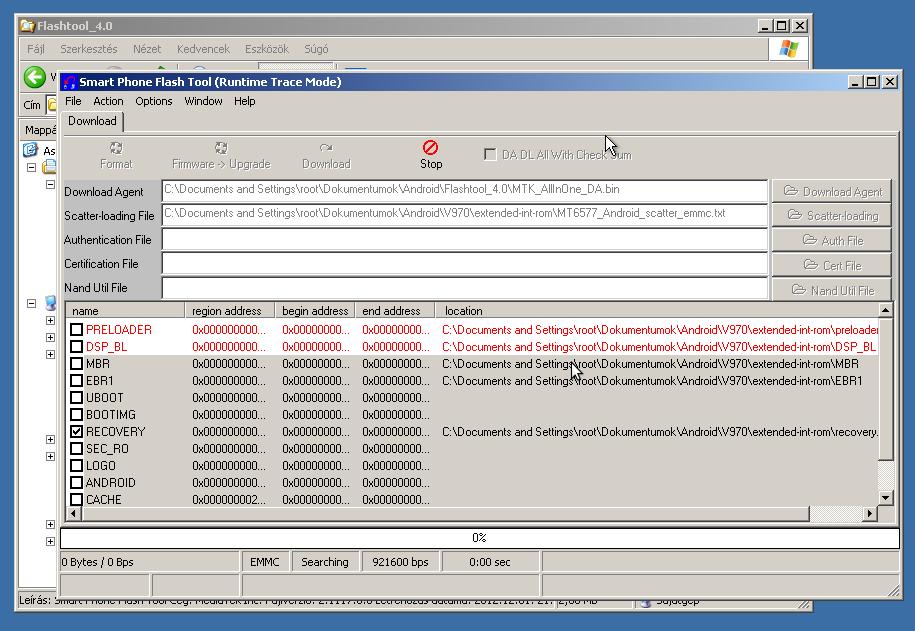Click the Searching status bar entry
Image resolution: width=915 pixels, height=631 pixels.
(x=325, y=562)
